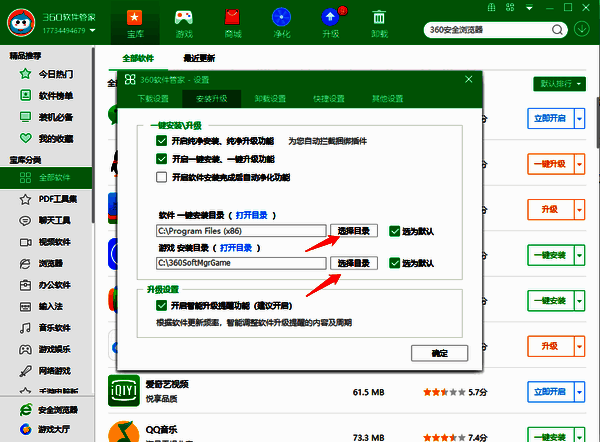Open 我的收藏 heart item
Image resolution: width=600 pixels, height=442 pixels.
point(46,138)
